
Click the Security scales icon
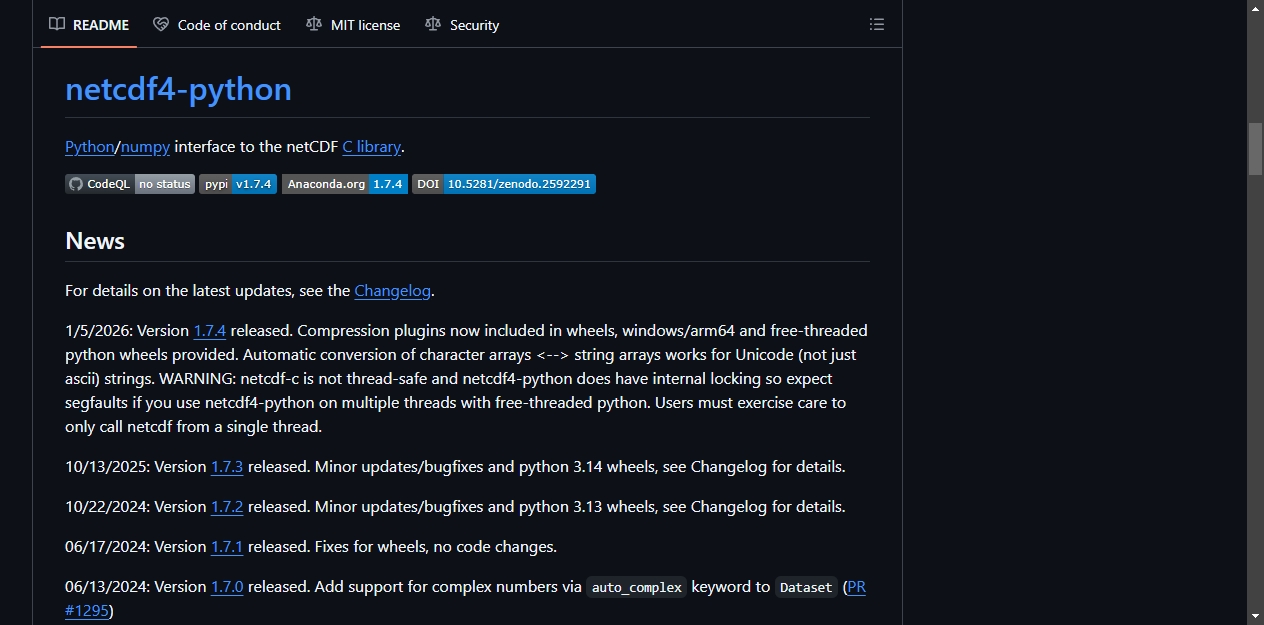click(433, 24)
